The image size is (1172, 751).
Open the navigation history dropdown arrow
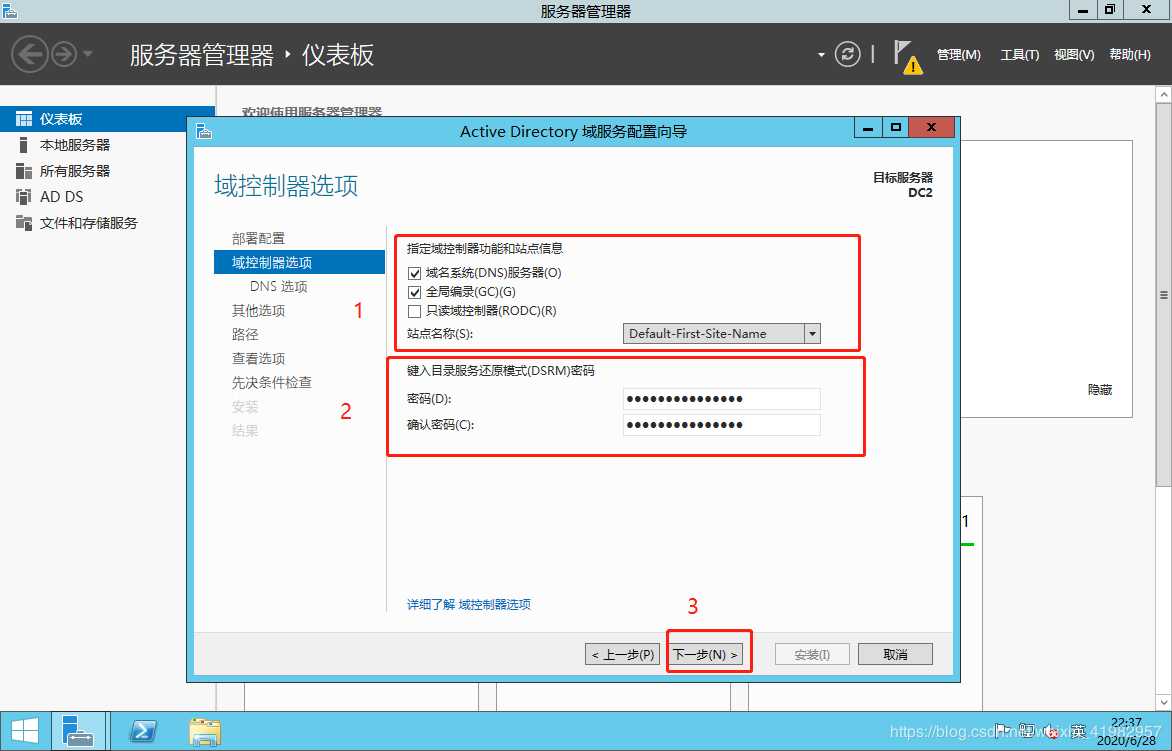[87, 55]
